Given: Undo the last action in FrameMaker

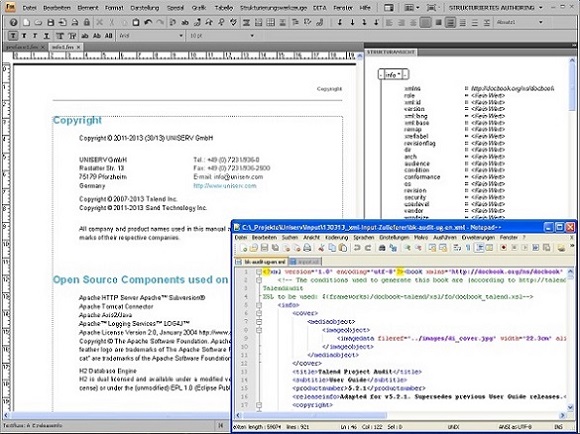Looking at the screenshot, I should [148, 23].
